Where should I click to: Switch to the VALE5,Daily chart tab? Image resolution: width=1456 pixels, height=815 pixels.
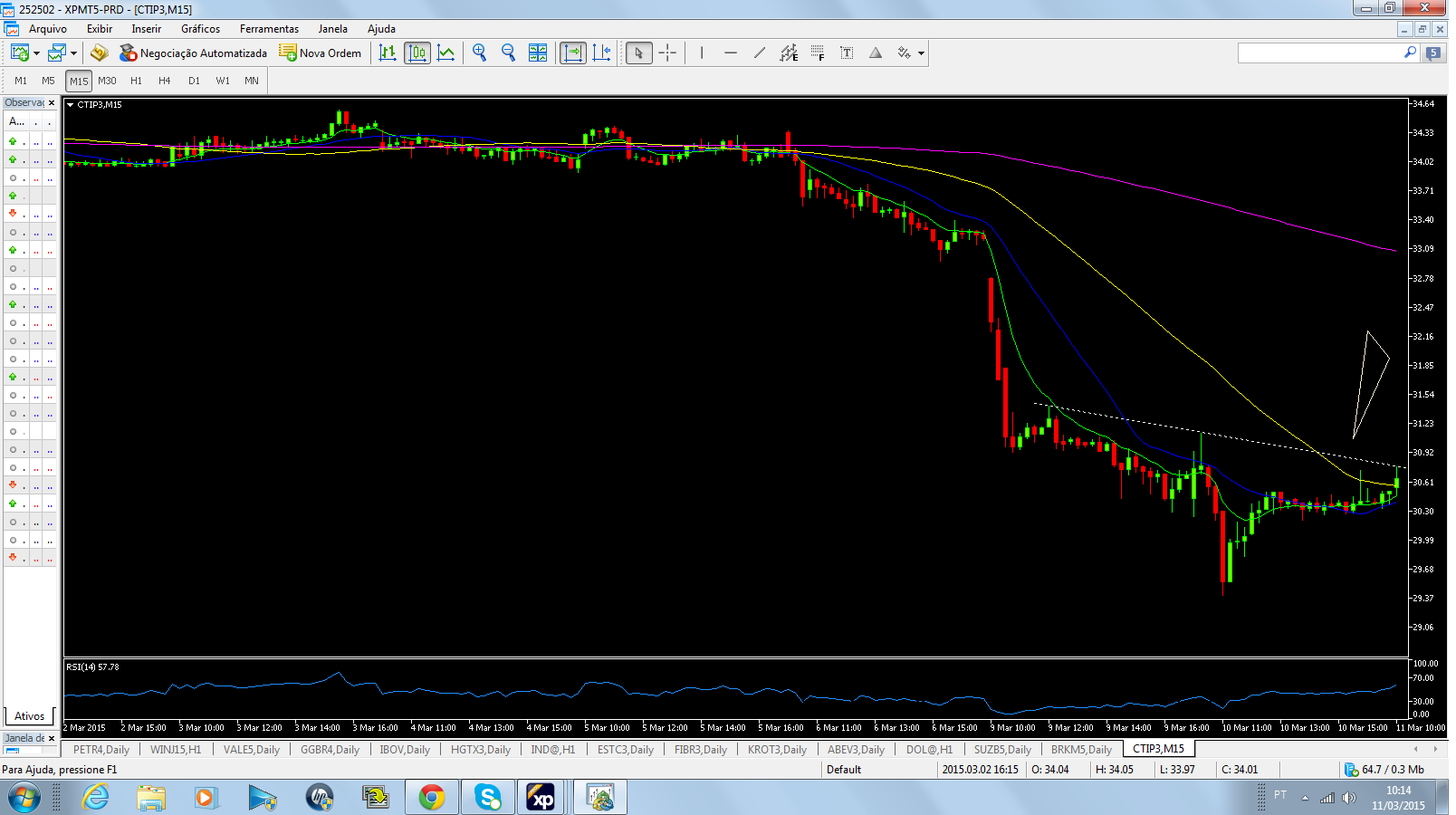252,749
